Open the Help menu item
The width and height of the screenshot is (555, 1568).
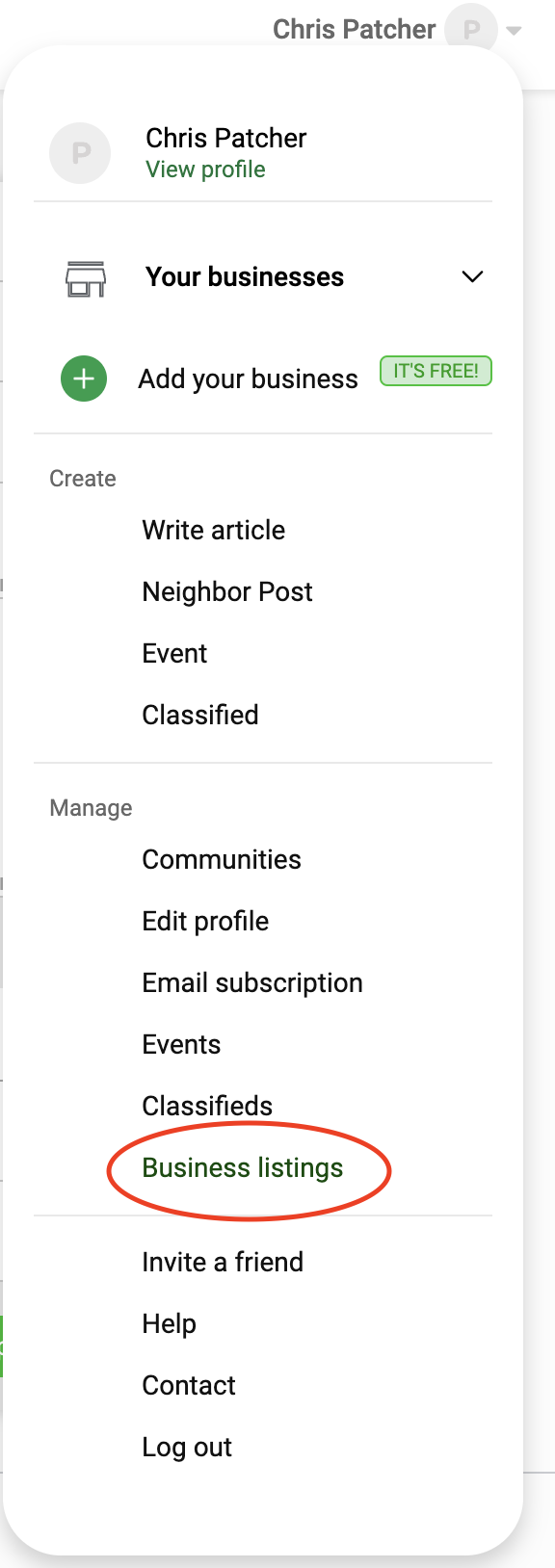pyautogui.click(x=170, y=1323)
